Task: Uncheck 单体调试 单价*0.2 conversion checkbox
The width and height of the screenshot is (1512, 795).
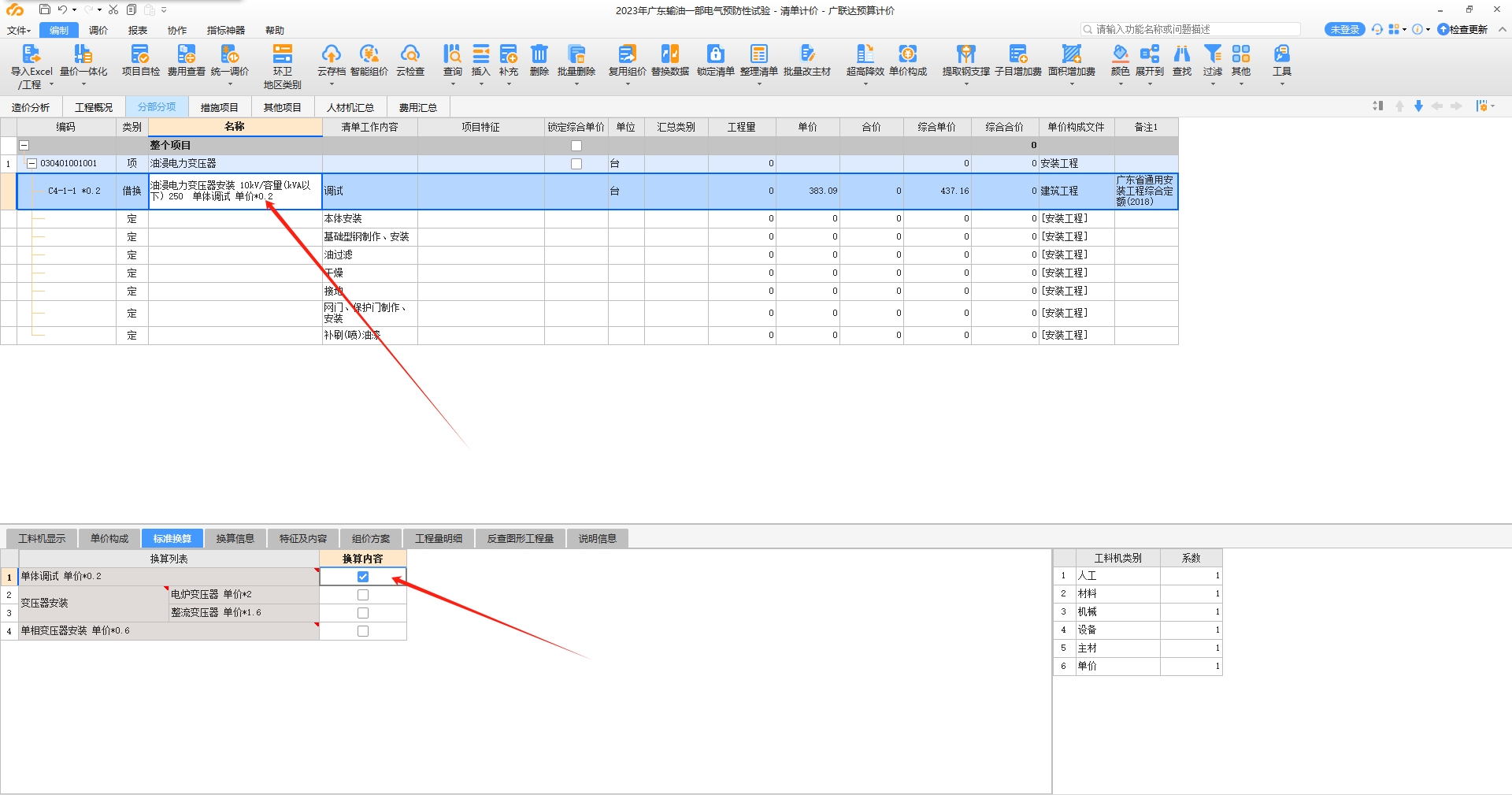Action: (363, 577)
